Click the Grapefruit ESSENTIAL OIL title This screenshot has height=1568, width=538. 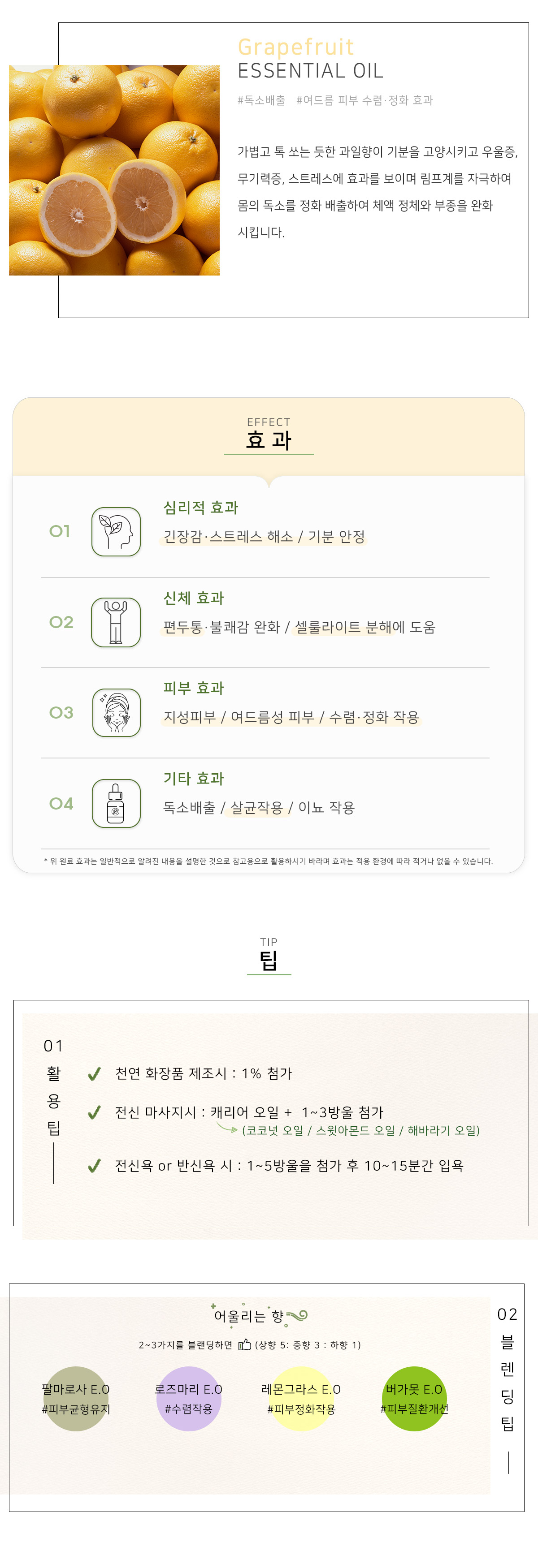(x=310, y=58)
